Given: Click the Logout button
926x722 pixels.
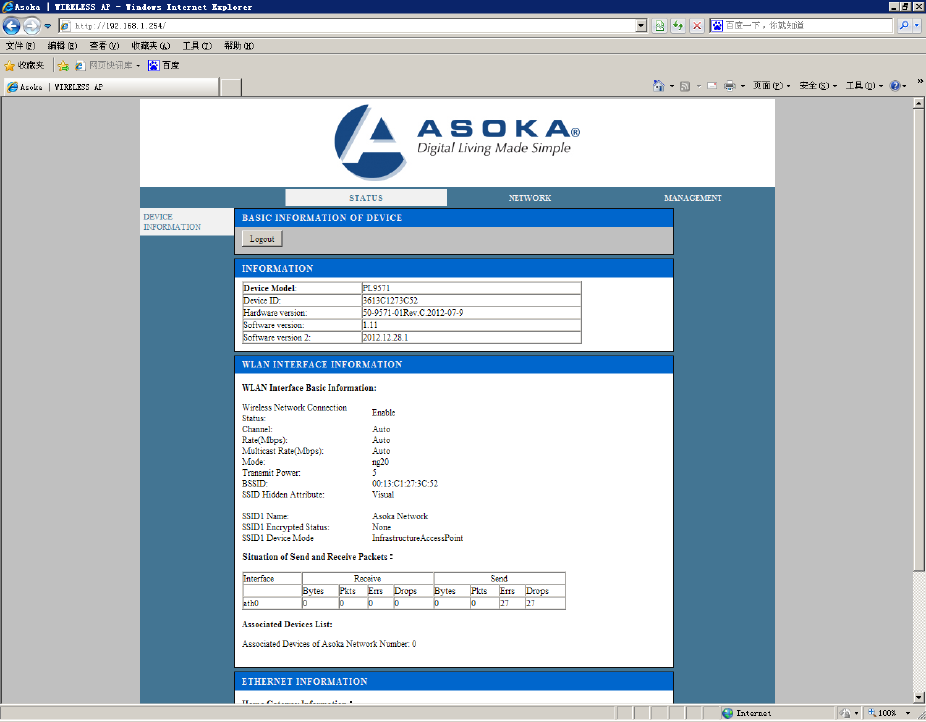Looking at the screenshot, I should click(x=262, y=239).
